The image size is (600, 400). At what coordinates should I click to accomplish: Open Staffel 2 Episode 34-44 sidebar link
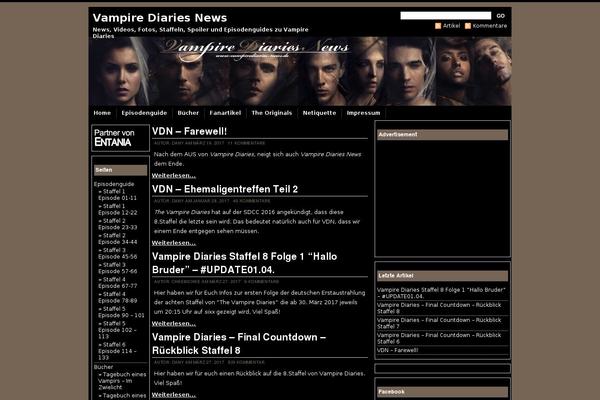coord(117,239)
